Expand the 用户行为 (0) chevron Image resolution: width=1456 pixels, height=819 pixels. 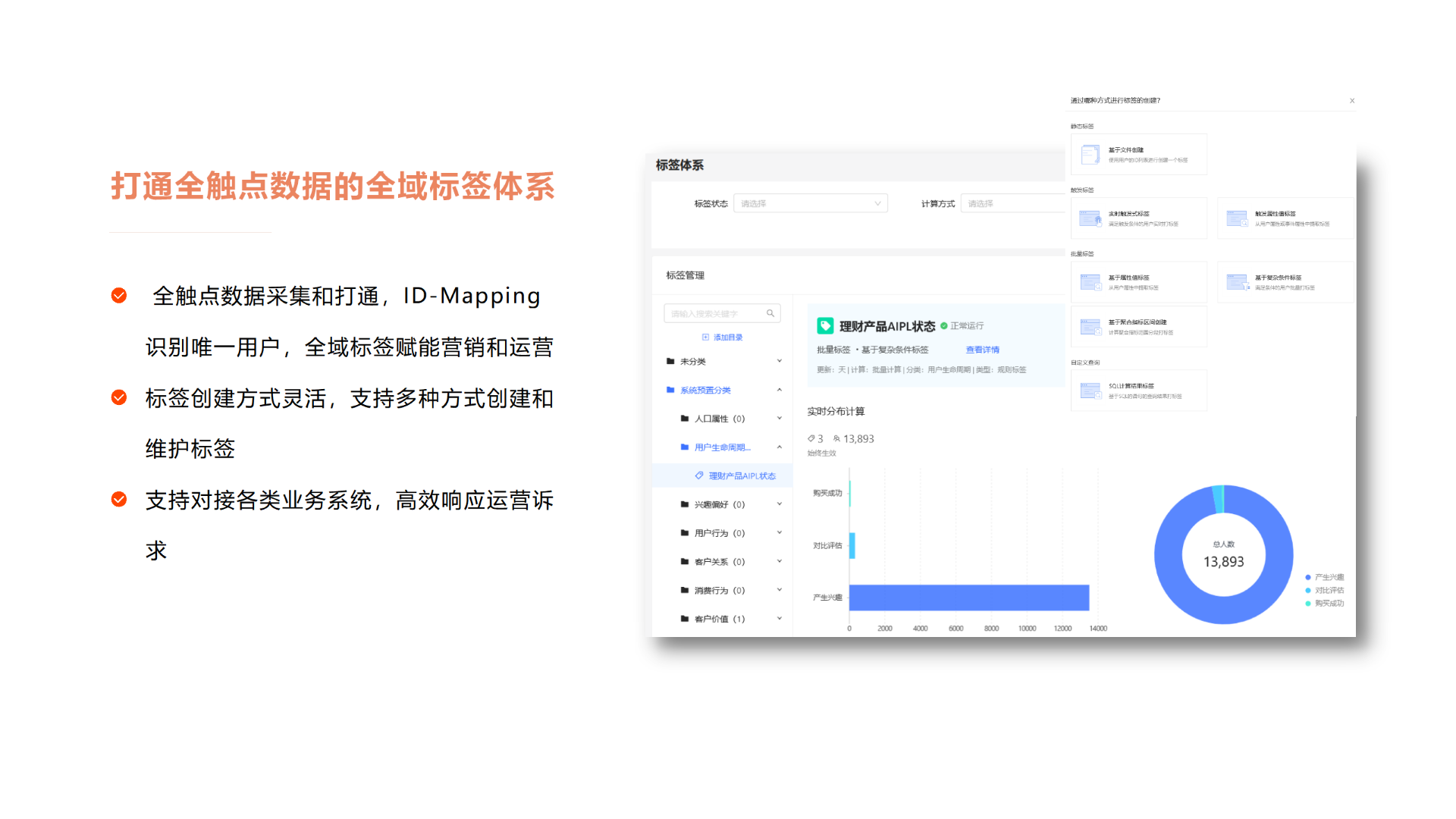[779, 532]
